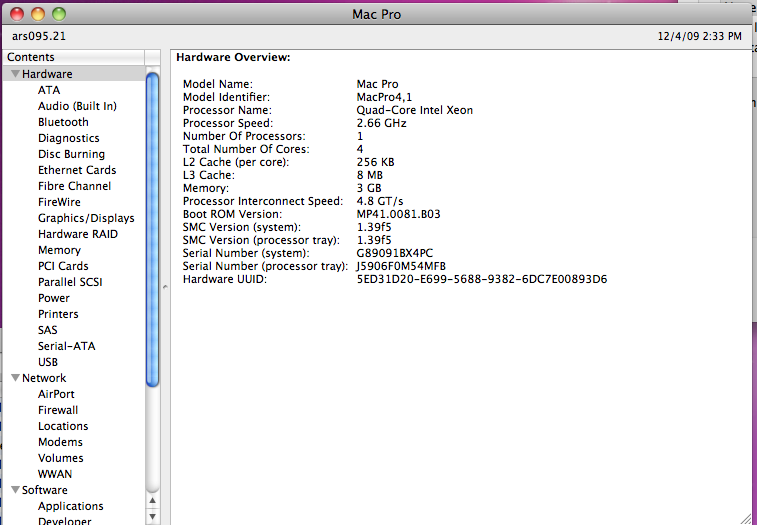Screen dimensions: 757x525
Task: Click the 8 MB L3 cache value
Action: (370, 175)
